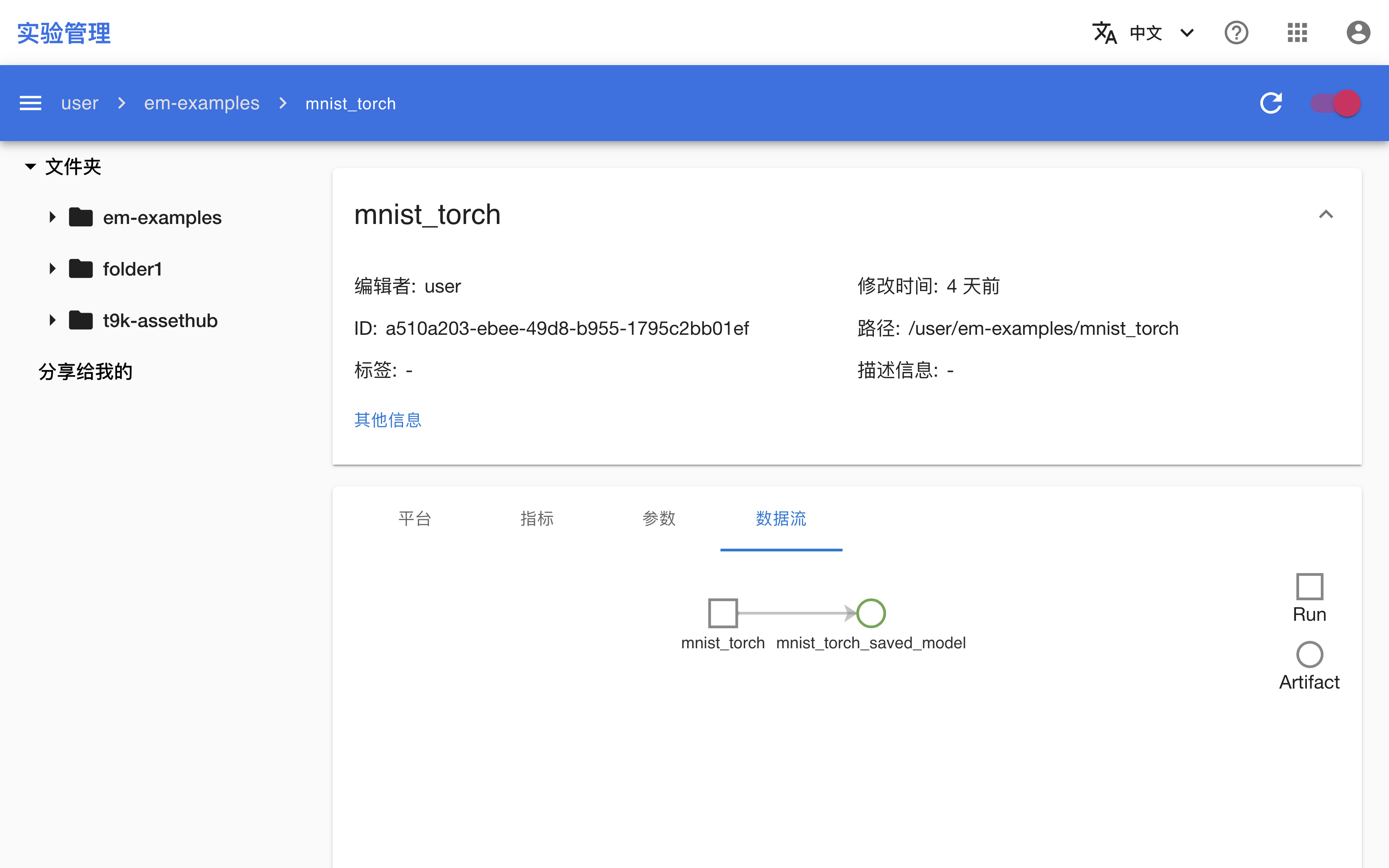Switch to the 数据流 tab
1389x868 pixels.
(x=781, y=518)
